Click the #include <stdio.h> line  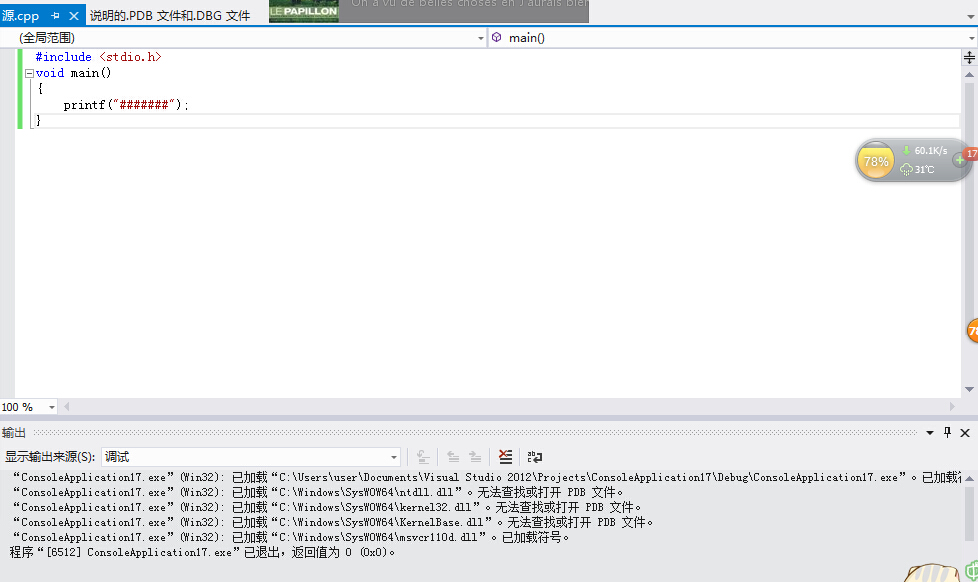(99, 57)
